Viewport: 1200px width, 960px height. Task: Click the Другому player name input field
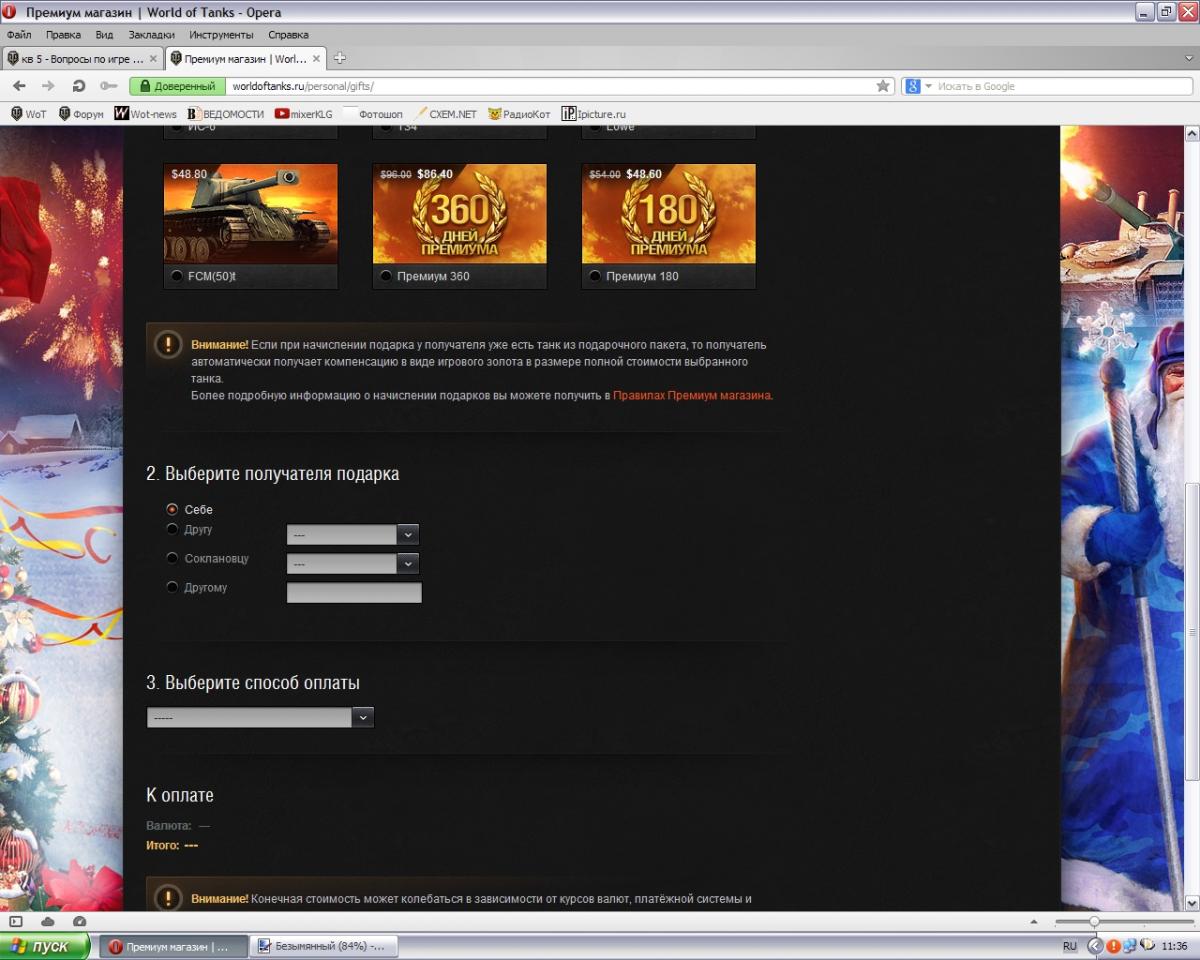(x=354, y=593)
